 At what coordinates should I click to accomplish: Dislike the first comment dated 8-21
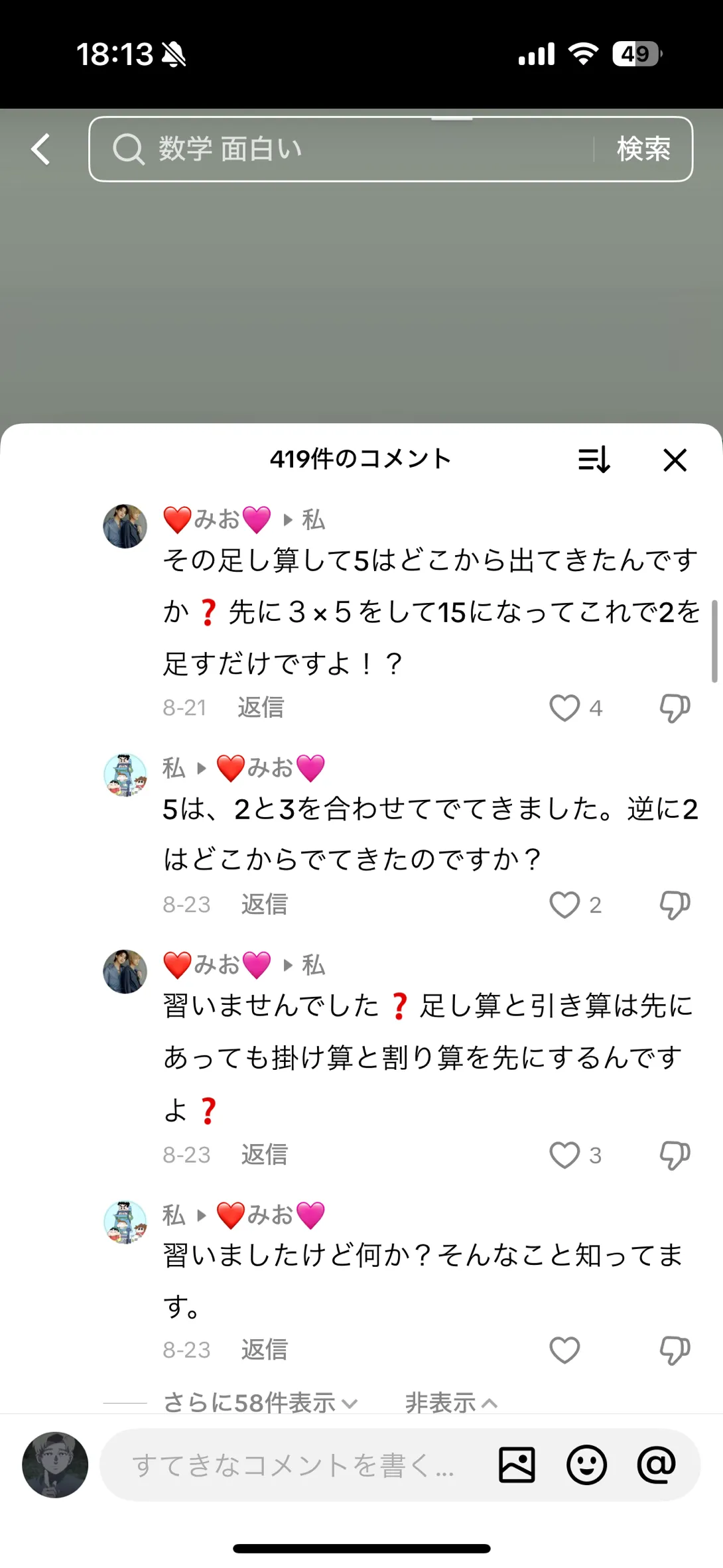tap(675, 708)
